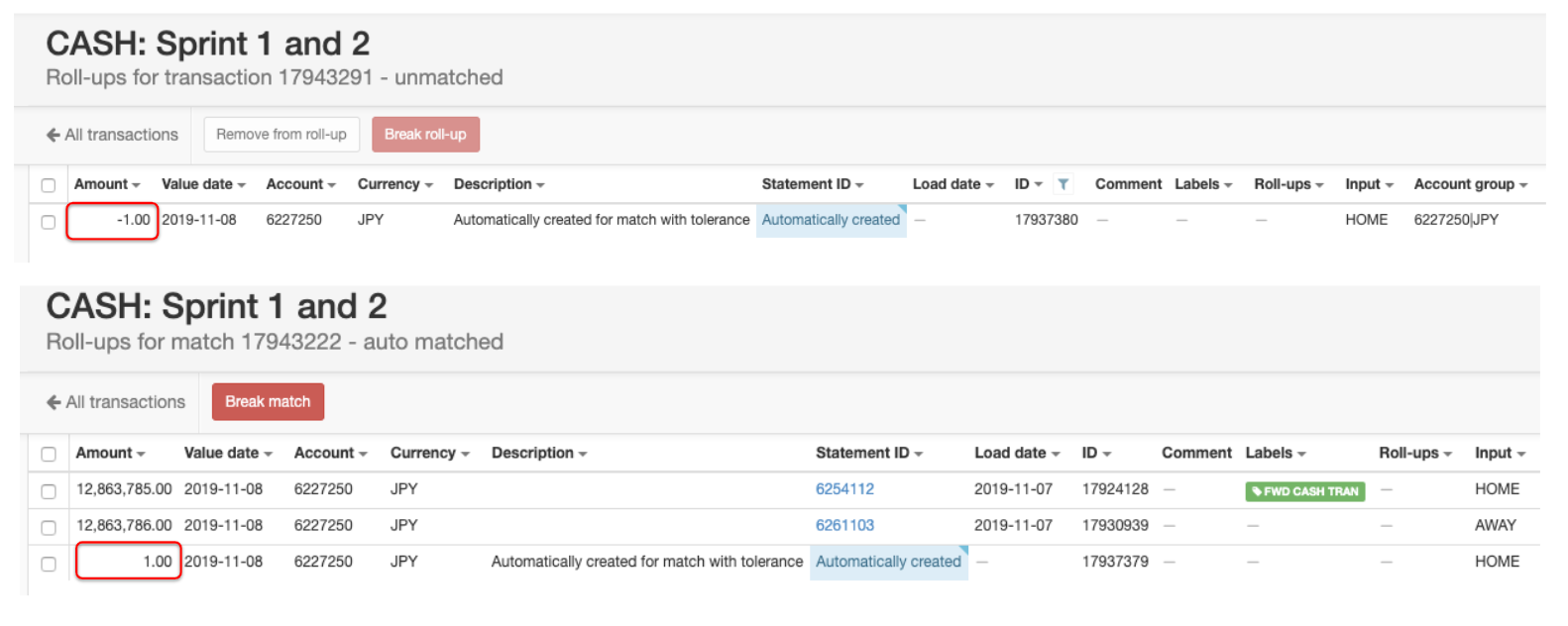Screen dimensions: 1568x626
Task: Open Load date column menu in auto matched table
Action: 1017,453
